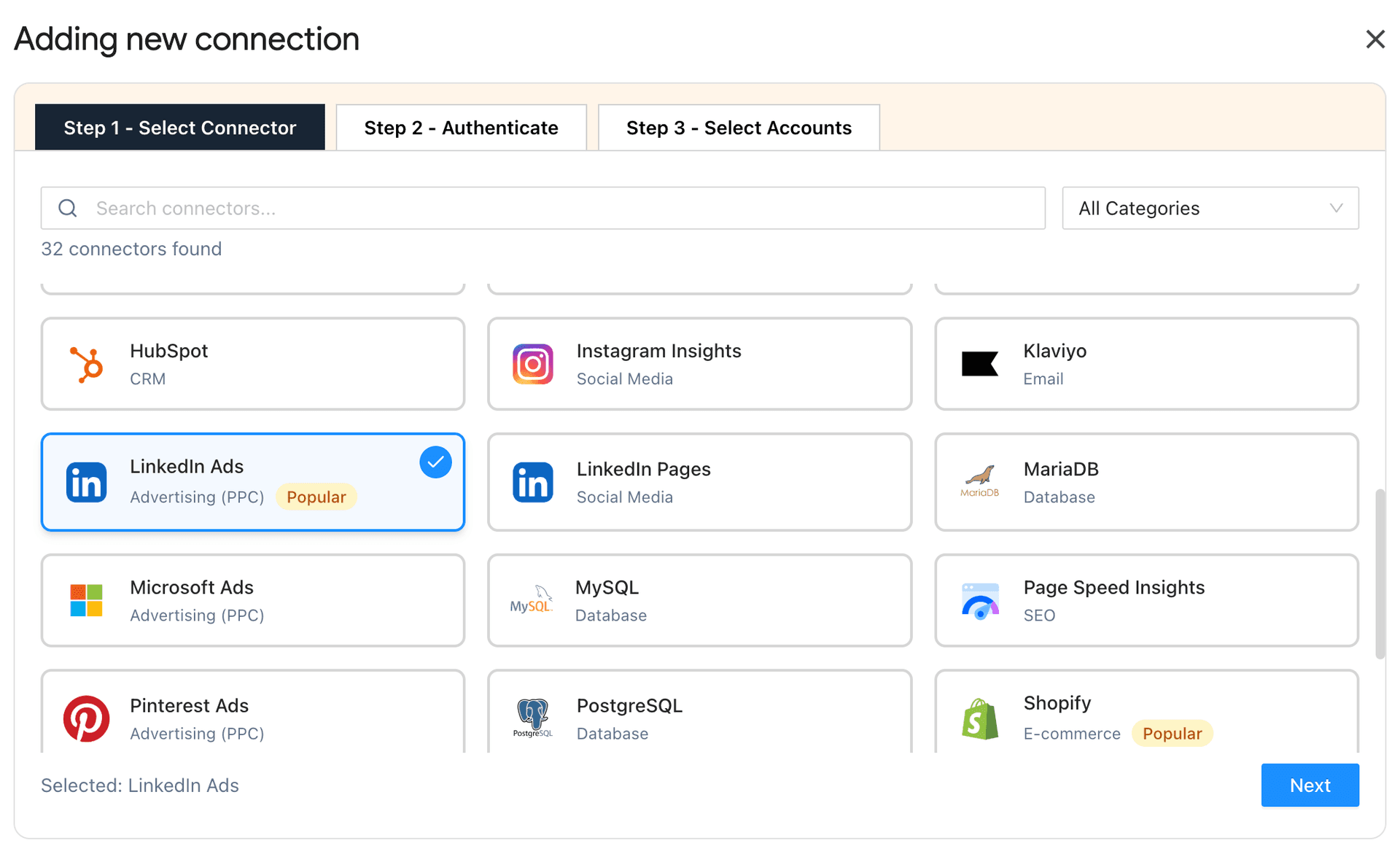Open Step 3 - Select Accounts tab
The width and height of the screenshot is (1400, 854).
click(x=738, y=127)
